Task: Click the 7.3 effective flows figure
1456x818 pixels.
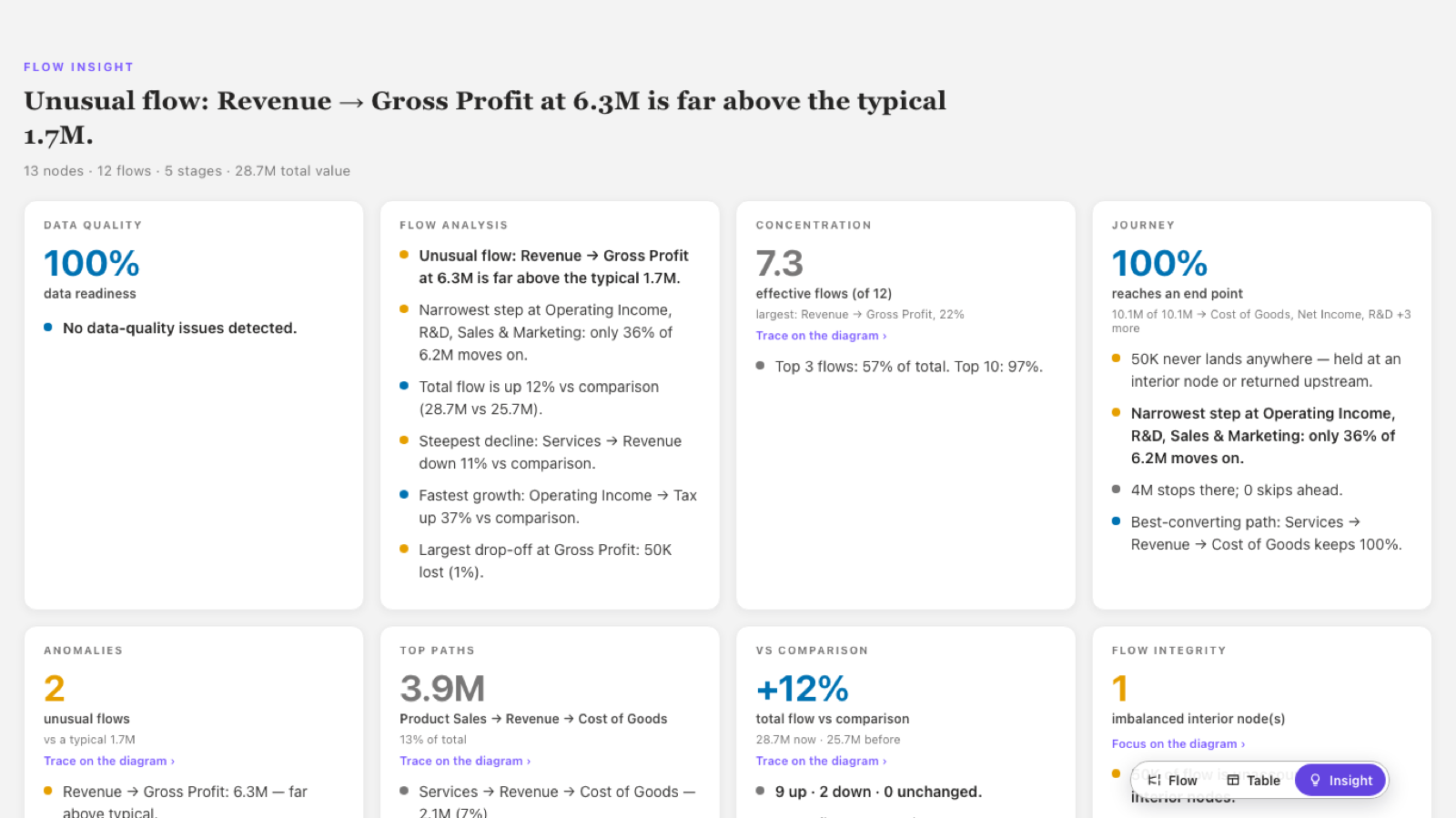Action: coord(780,264)
